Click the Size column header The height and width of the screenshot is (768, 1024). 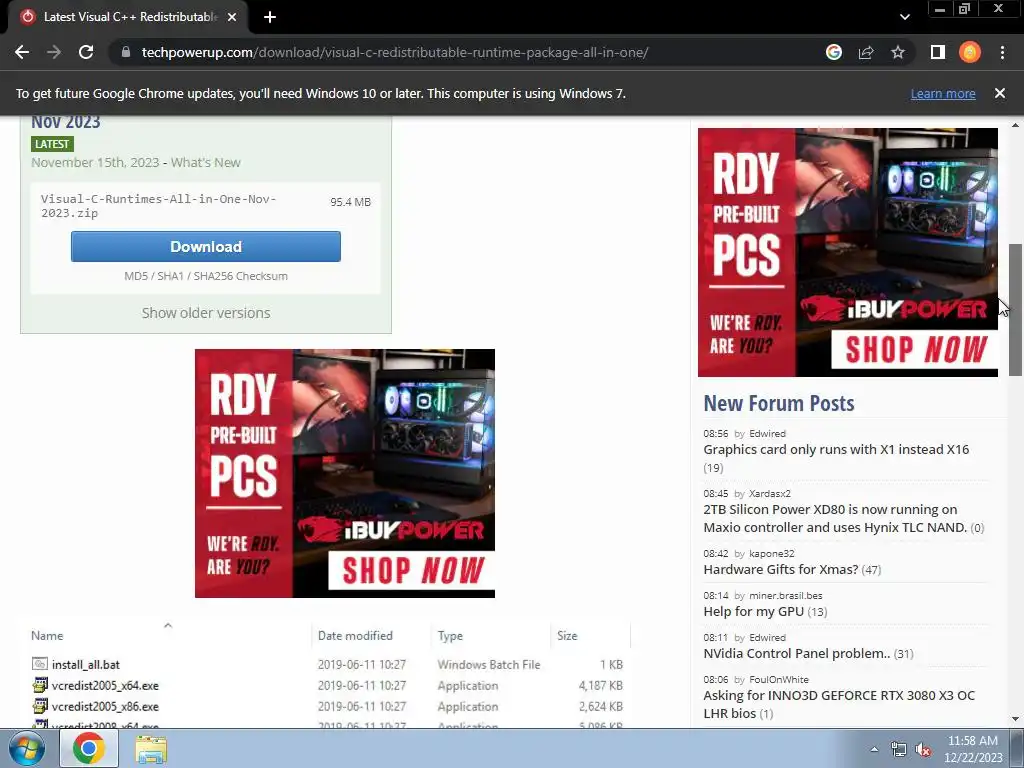567,635
